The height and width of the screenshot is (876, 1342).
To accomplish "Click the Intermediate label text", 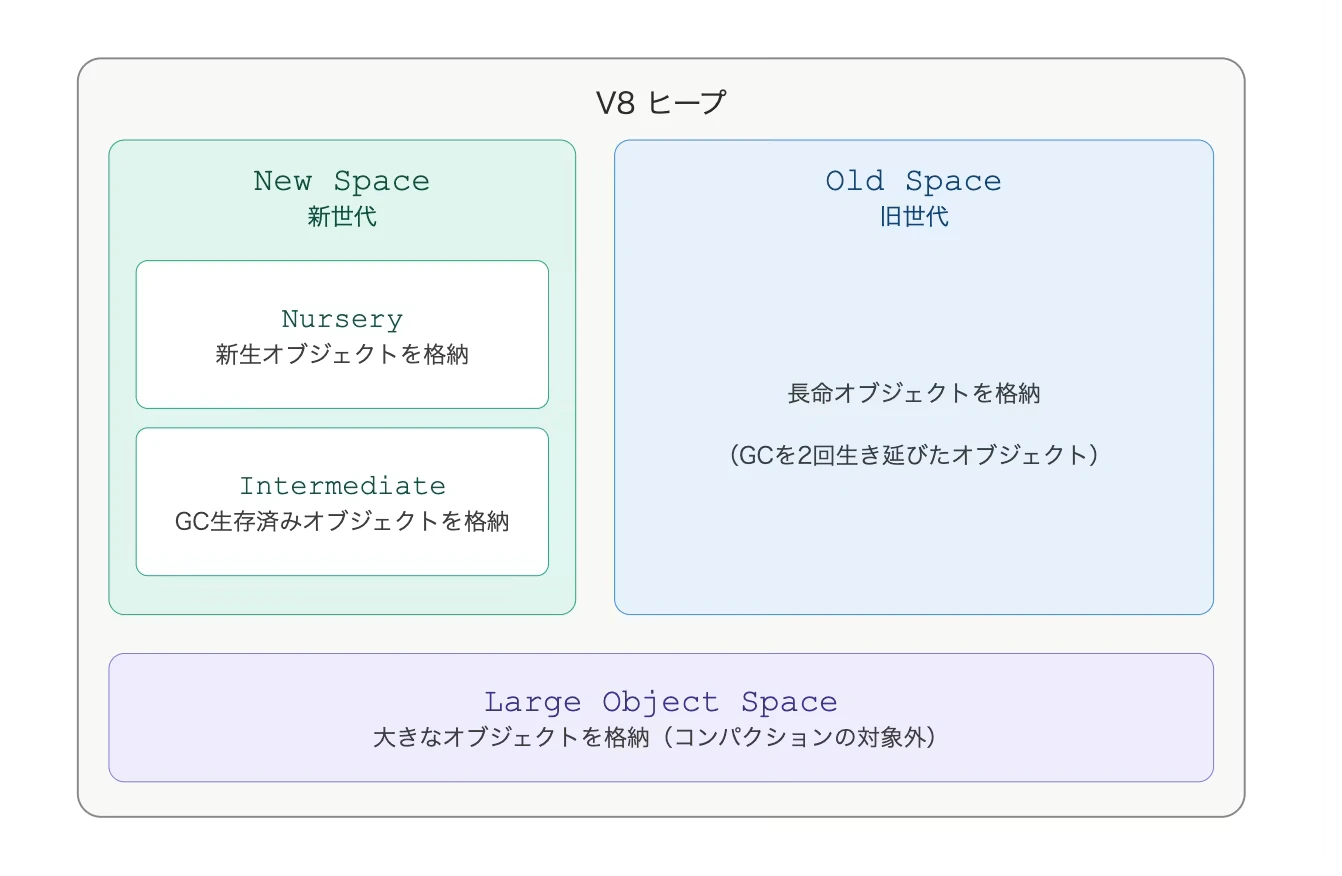I will click(x=342, y=486).
